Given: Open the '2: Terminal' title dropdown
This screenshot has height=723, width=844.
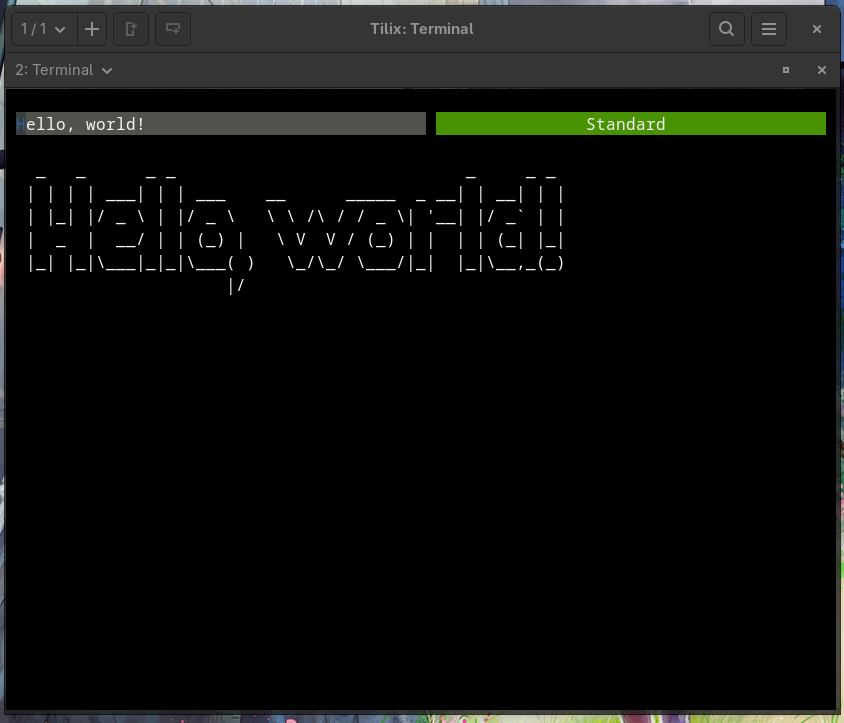Looking at the screenshot, I should [63, 70].
